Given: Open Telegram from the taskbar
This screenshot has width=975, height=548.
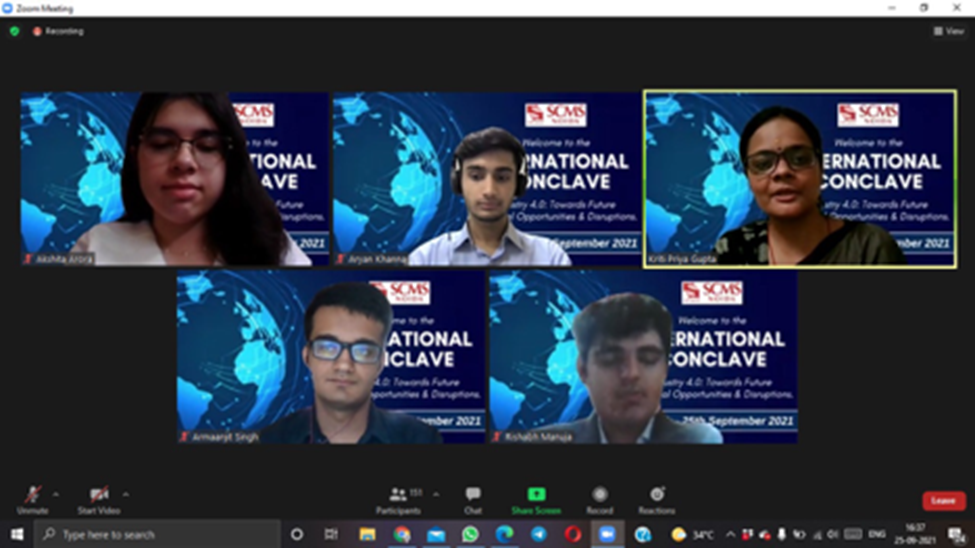Looking at the screenshot, I should click(x=539, y=535).
